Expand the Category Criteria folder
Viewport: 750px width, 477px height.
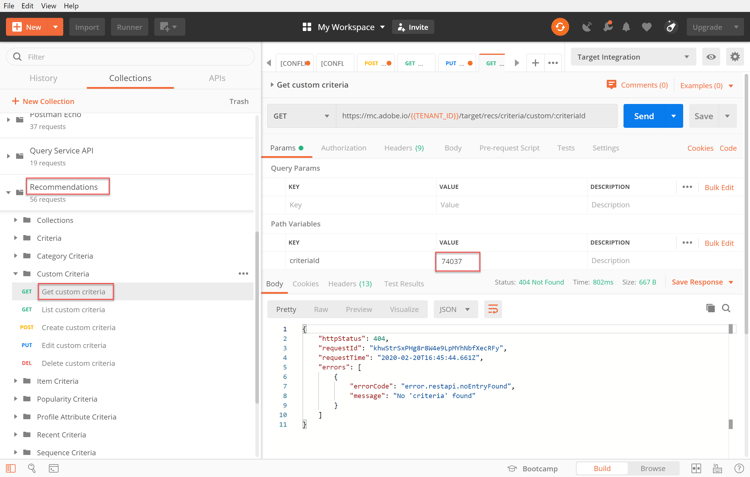15,256
